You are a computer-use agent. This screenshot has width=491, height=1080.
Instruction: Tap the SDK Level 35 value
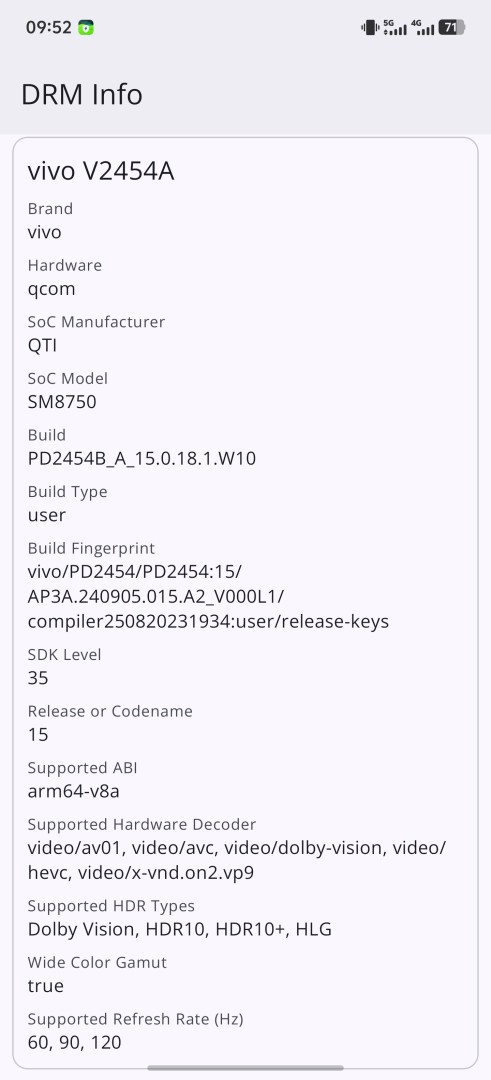(x=38, y=678)
